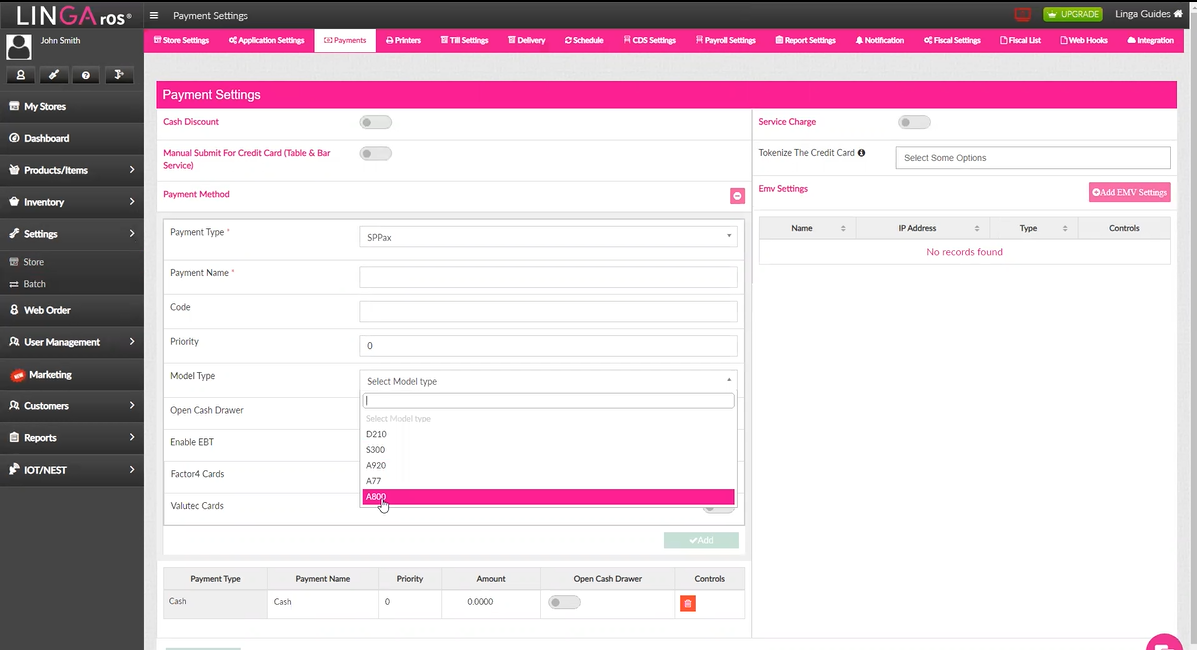1197x650 pixels.
Task: Switch to Store Settings tab
Action: point(181,40)
